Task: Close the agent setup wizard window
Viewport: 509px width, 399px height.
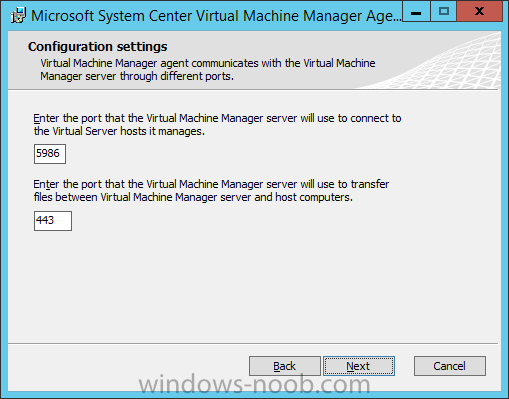Action: tap(479, 12)
